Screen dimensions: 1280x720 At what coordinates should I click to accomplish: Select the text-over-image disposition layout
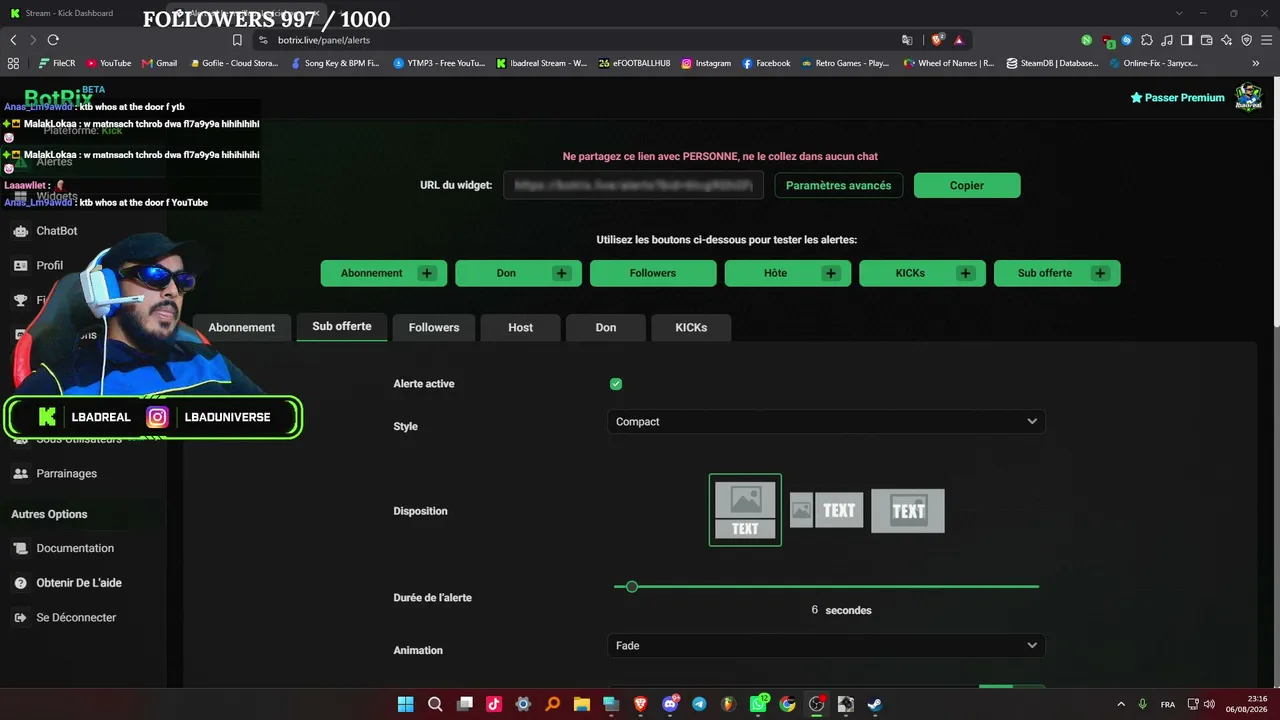(908, 510)
